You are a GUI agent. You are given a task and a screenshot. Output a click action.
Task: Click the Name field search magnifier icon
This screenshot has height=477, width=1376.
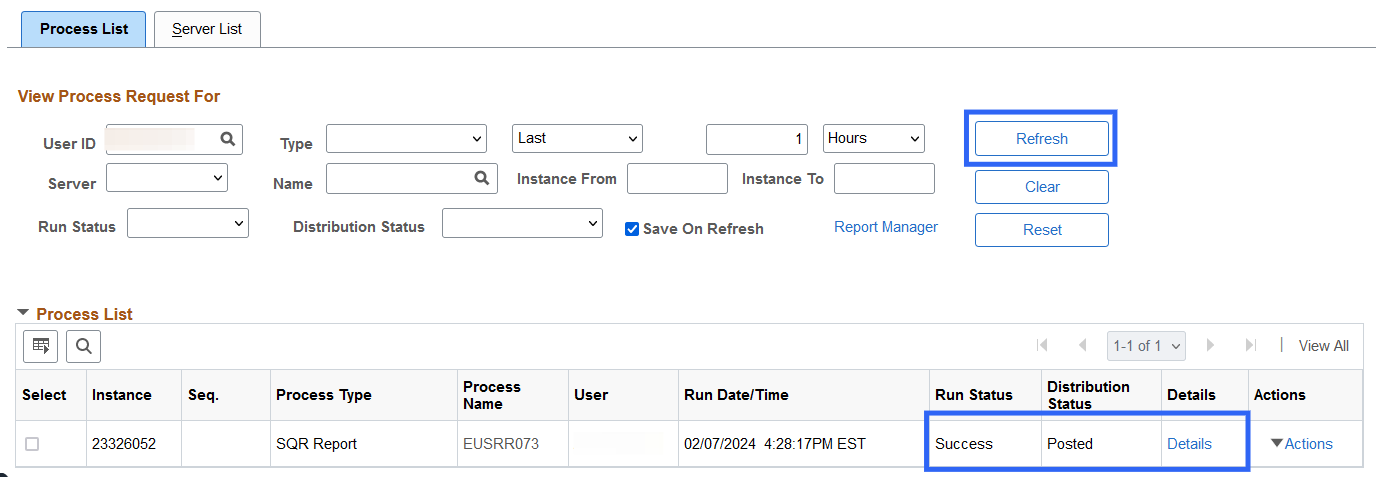482,178
